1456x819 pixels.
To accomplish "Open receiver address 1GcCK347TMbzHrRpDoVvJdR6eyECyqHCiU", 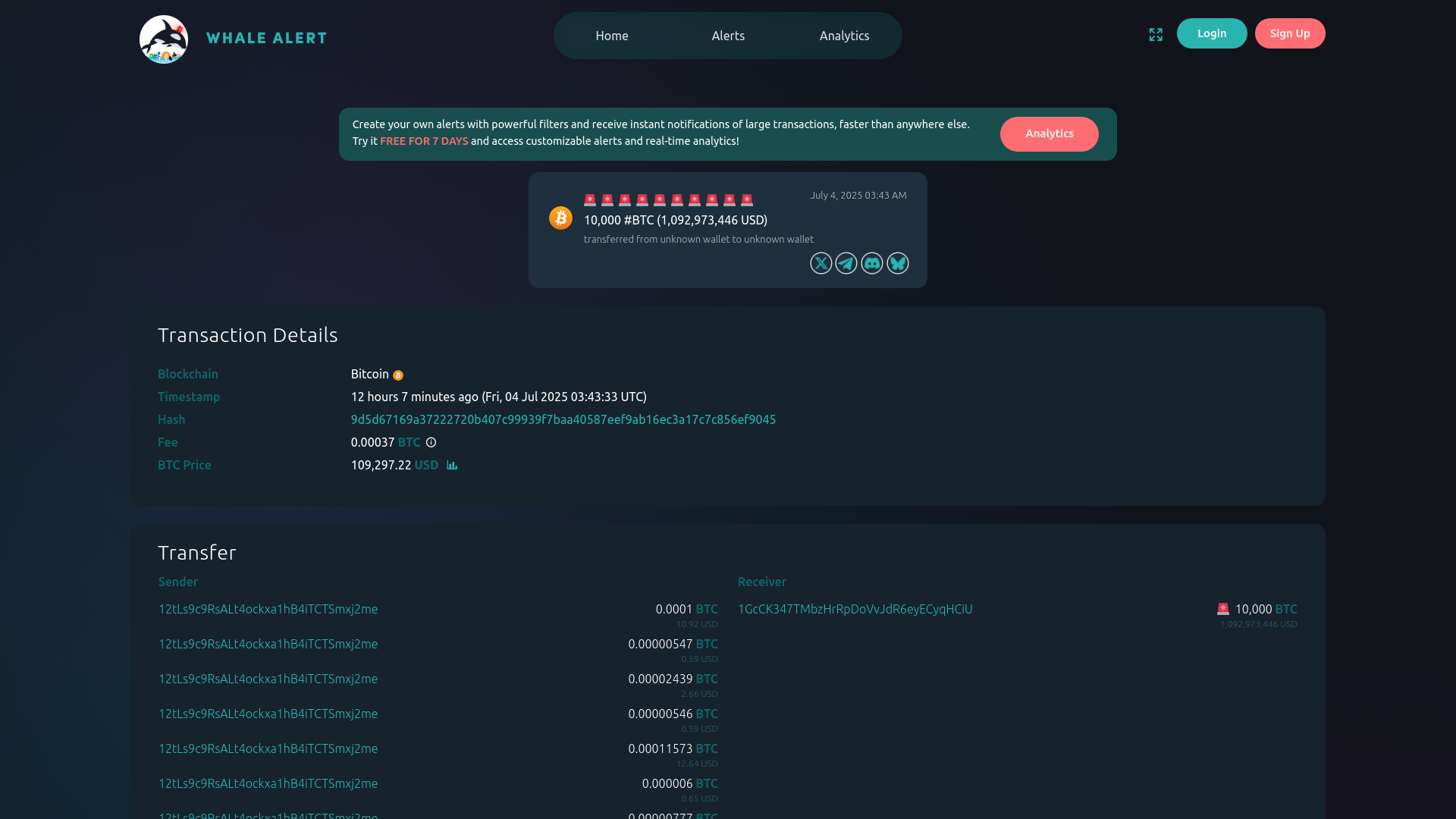I will click(855, 609).
